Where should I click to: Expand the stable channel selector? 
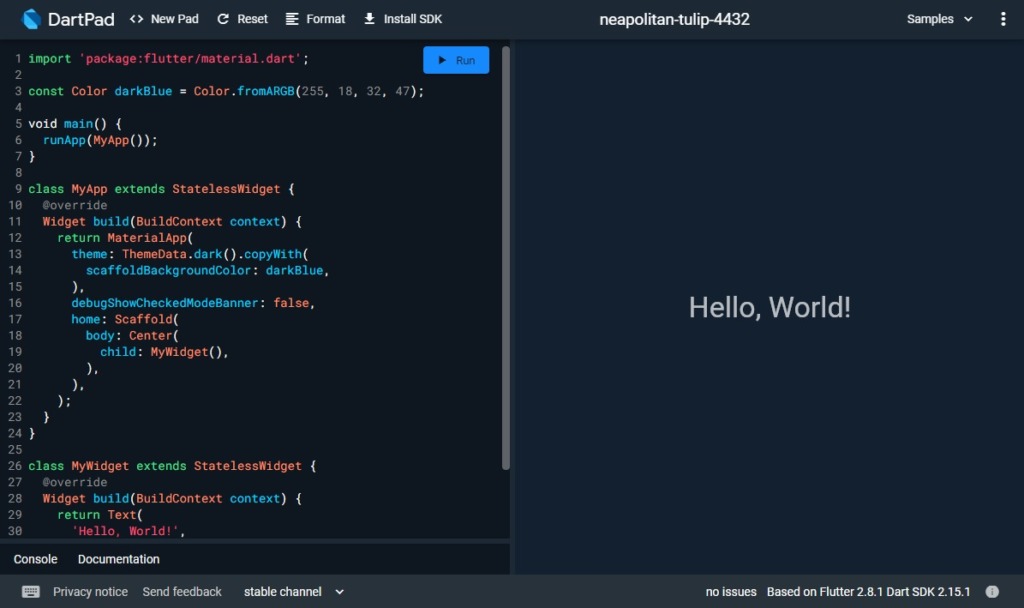coord(294,592)
